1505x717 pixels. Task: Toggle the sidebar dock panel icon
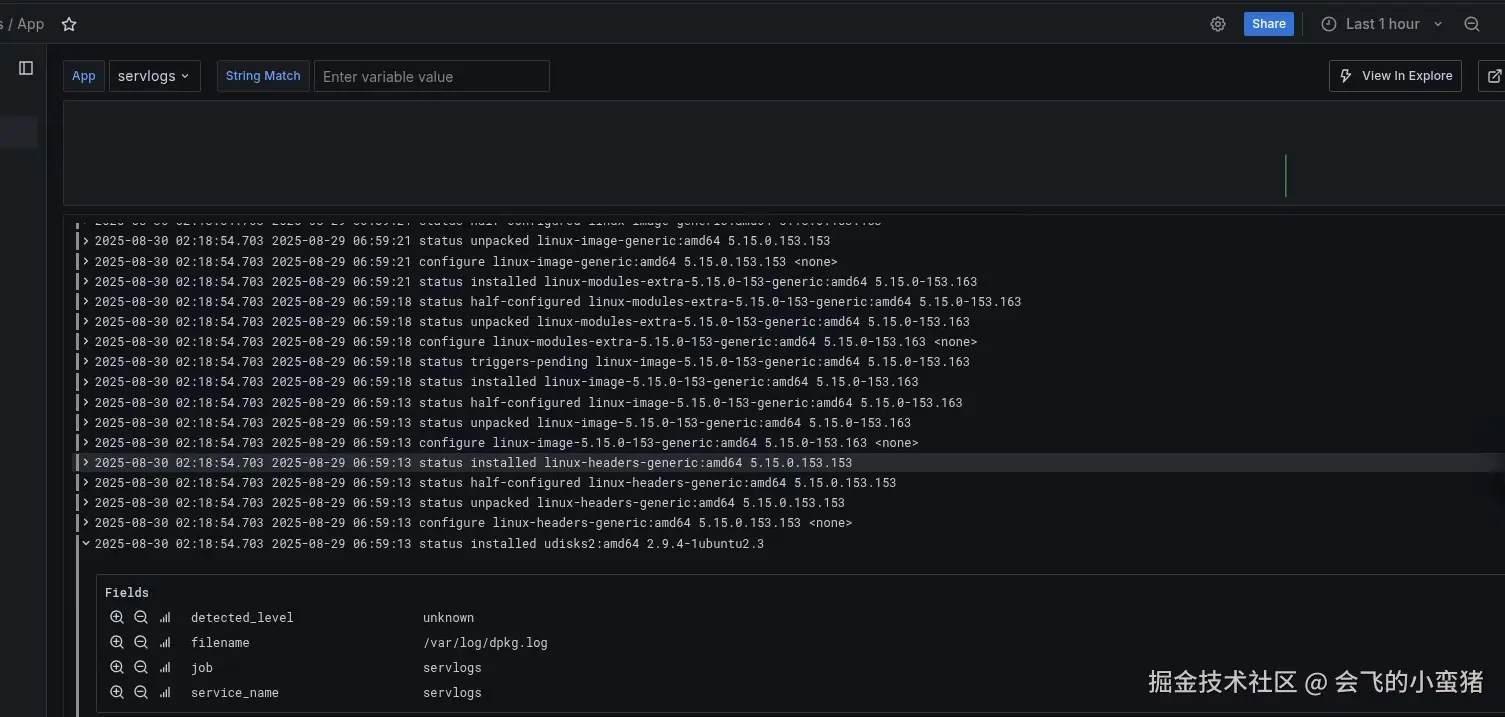(26, 68)
